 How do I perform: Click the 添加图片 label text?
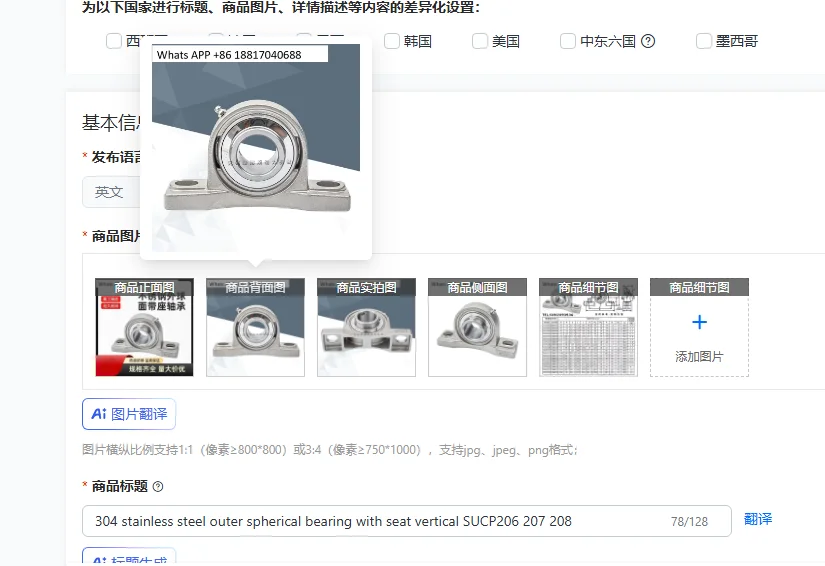pyautogui.click(x=699, y=357)
